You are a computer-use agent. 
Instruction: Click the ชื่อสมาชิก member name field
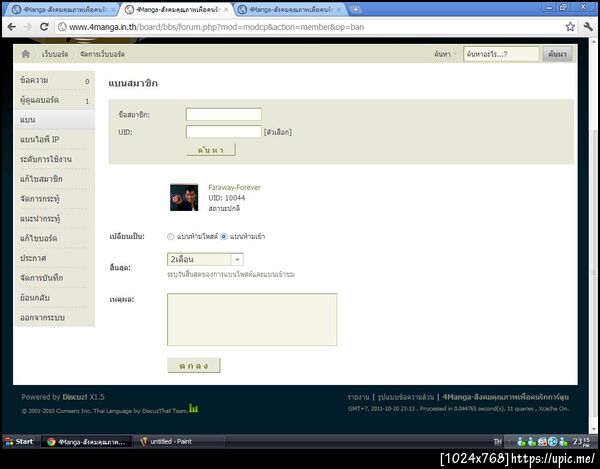click(x=223, y=114)
